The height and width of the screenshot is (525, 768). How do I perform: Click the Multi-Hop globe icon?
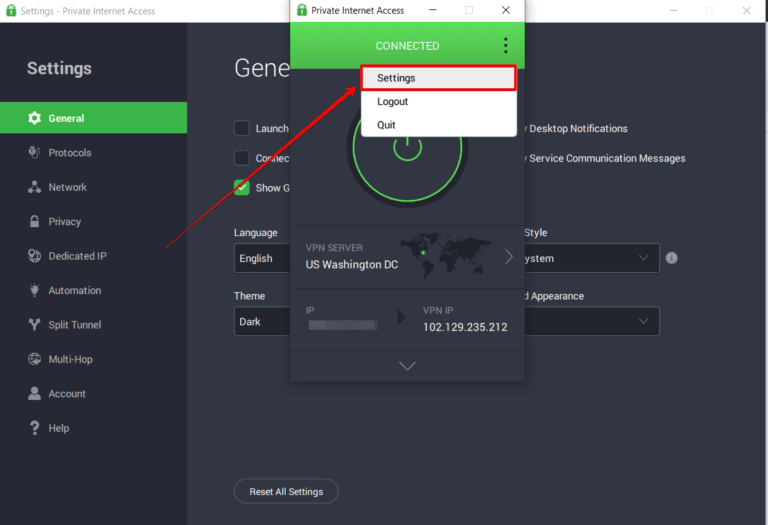(35, 359)
